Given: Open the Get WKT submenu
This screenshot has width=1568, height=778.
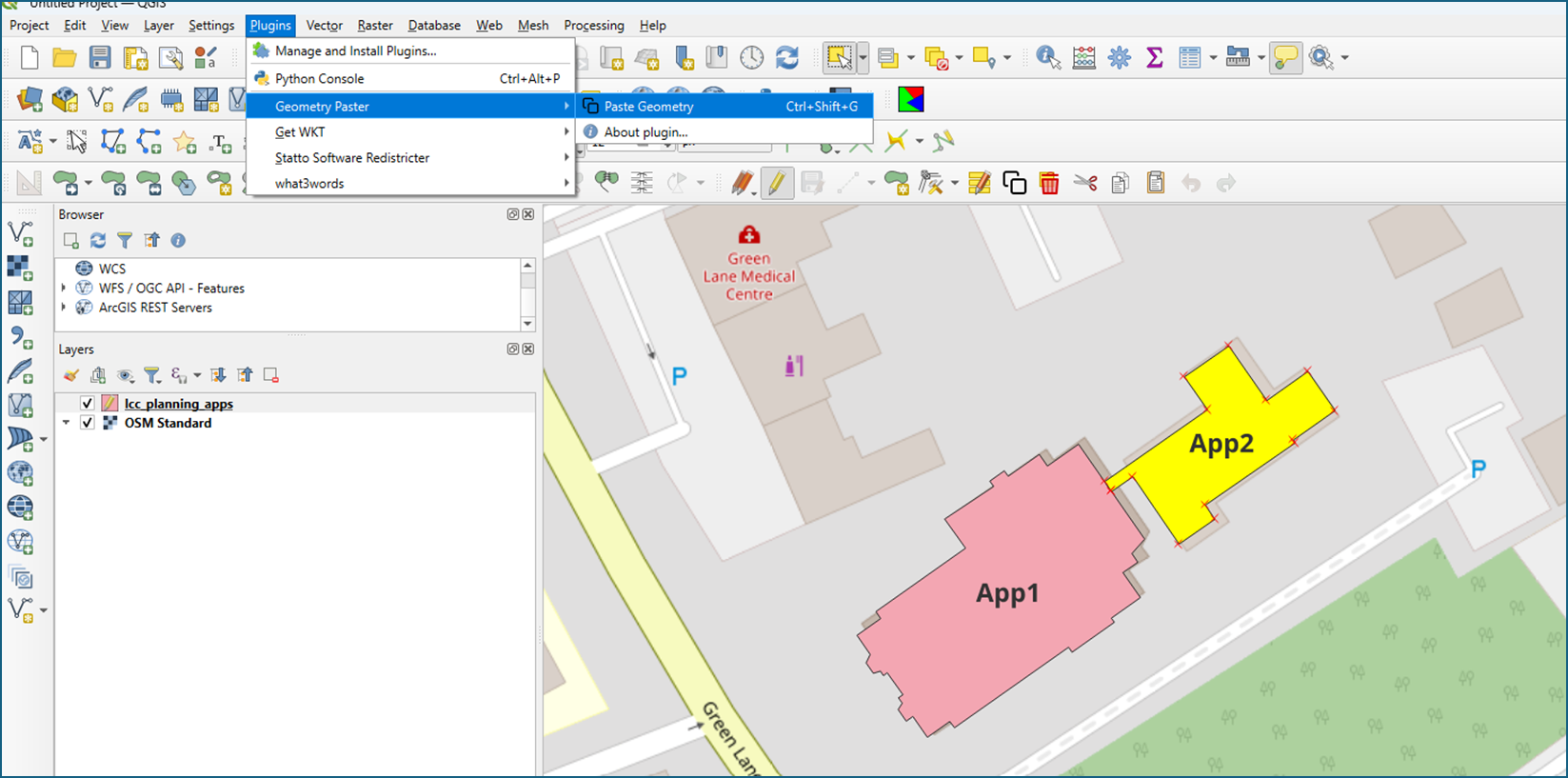Looking at the screenshot, I should point(410,132).
